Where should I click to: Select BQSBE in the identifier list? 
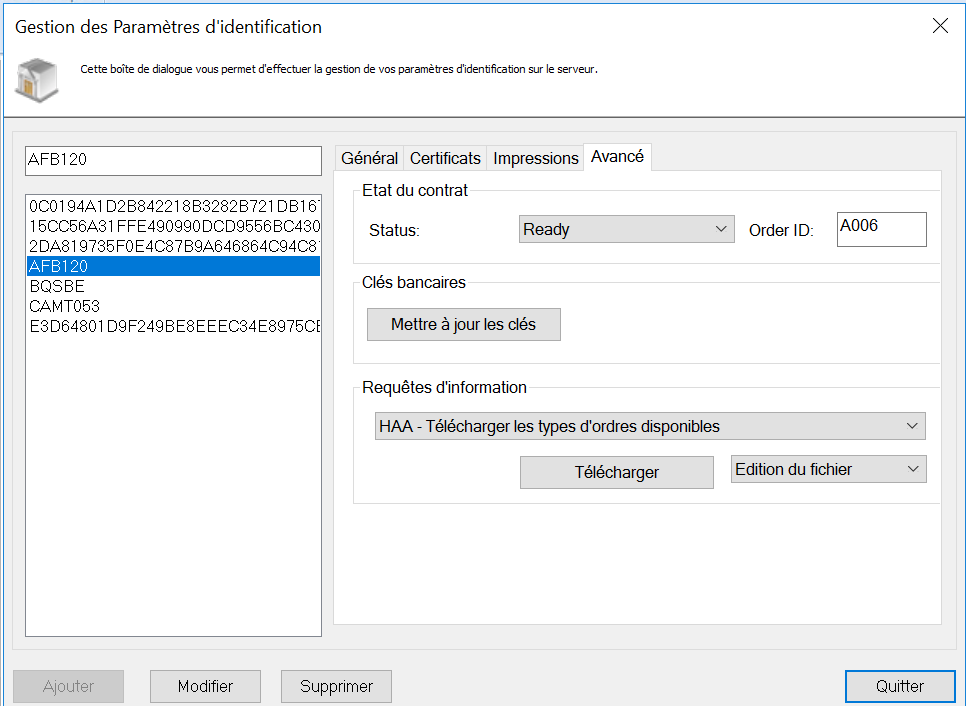pyautogui.click(x=58, y=286)
